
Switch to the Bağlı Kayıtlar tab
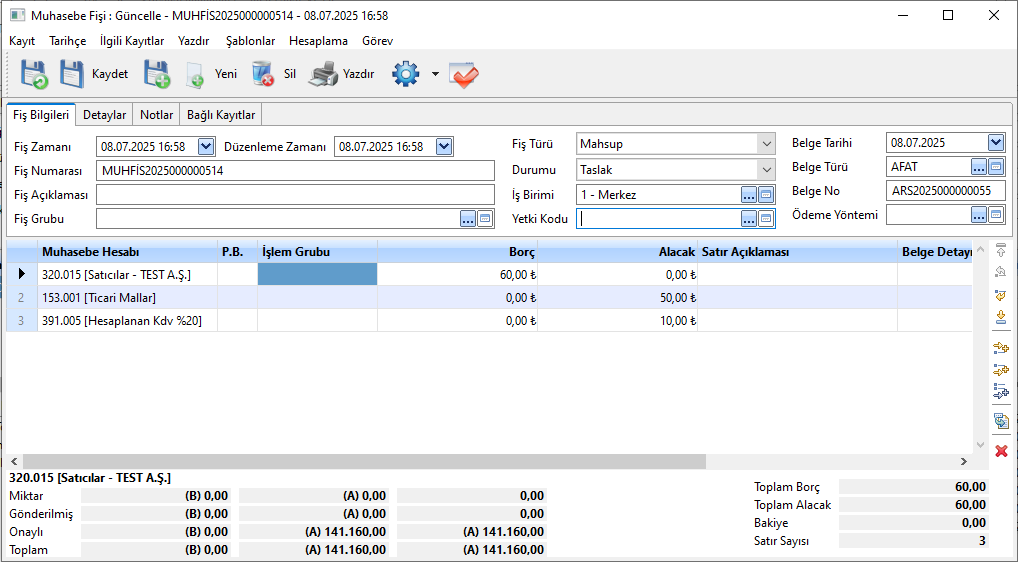pos(221,115)
